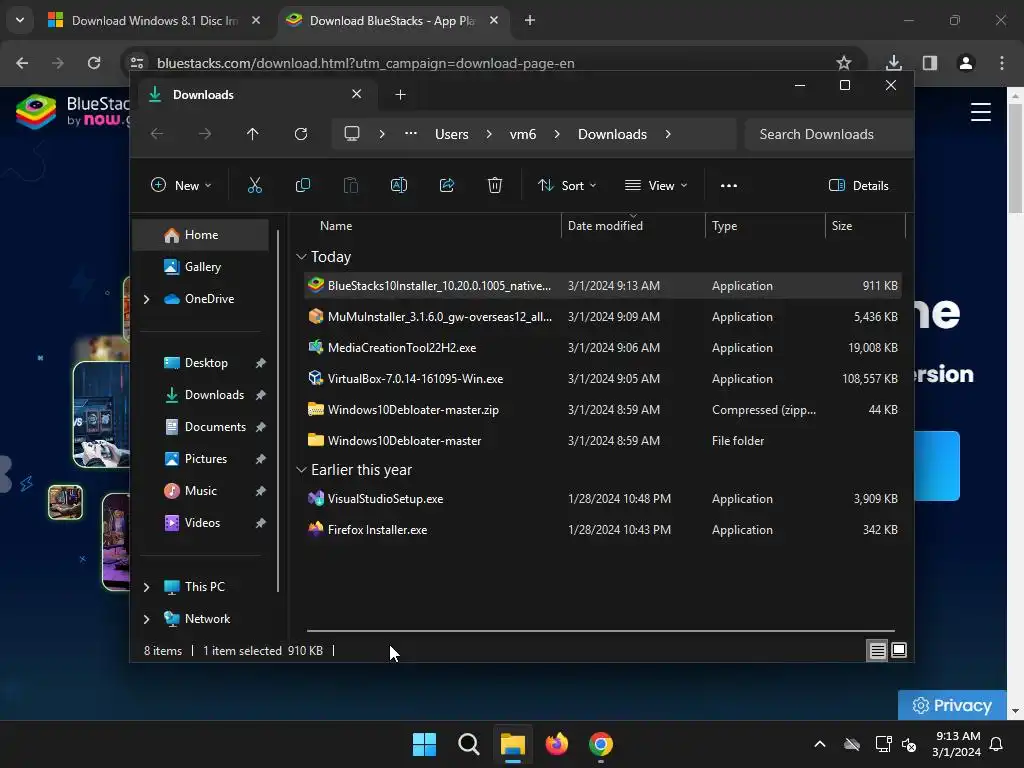Open Chrome downloads icon in browser toolbar
Viewport: 1024px width, 768px height.
[894, 63]
